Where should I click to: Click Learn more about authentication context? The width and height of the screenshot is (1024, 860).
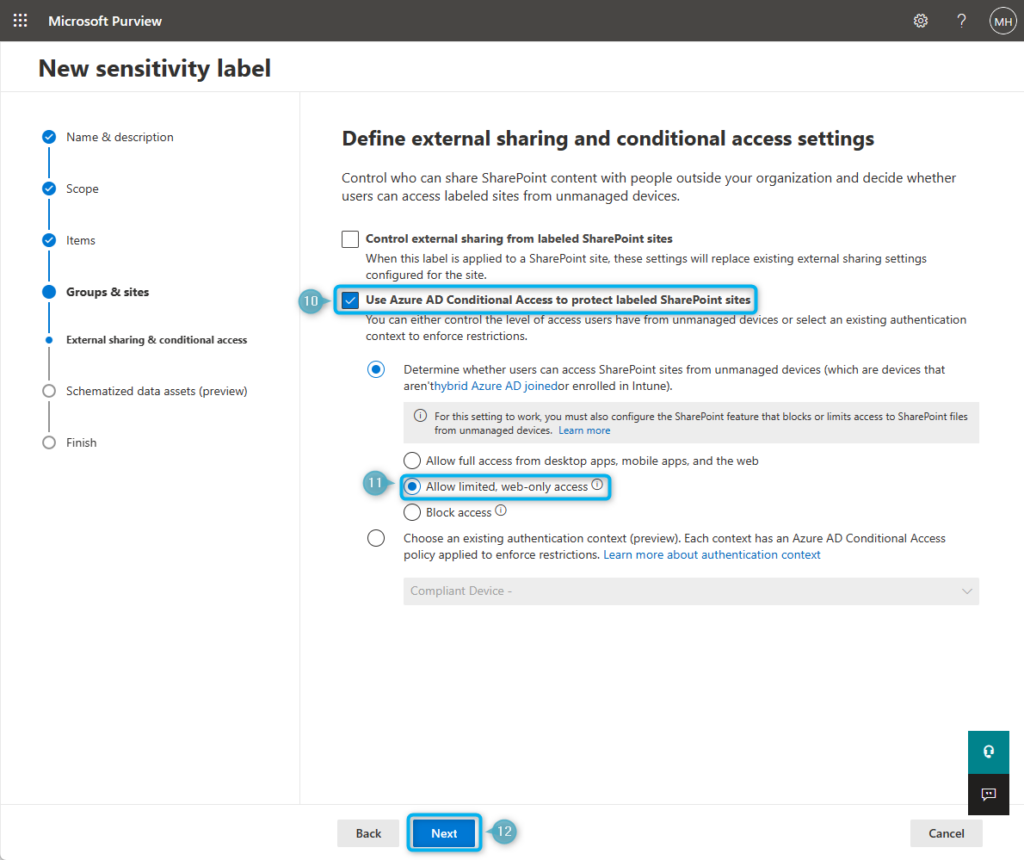click(x=711, y=554)
